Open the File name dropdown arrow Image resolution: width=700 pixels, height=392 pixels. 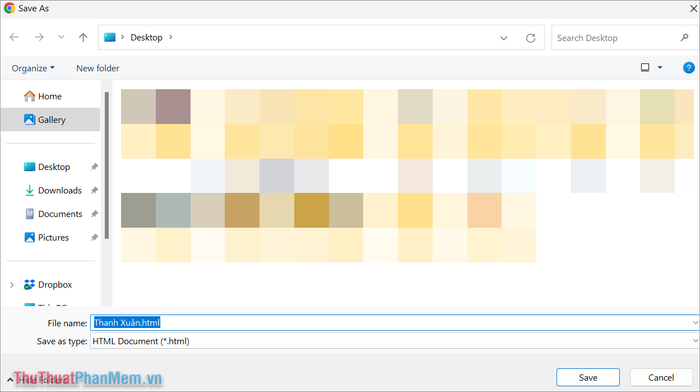(695, 323)
